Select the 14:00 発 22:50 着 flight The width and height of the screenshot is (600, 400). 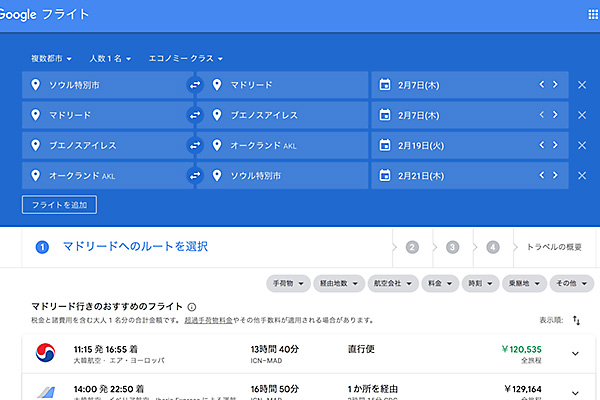(308, 387)
